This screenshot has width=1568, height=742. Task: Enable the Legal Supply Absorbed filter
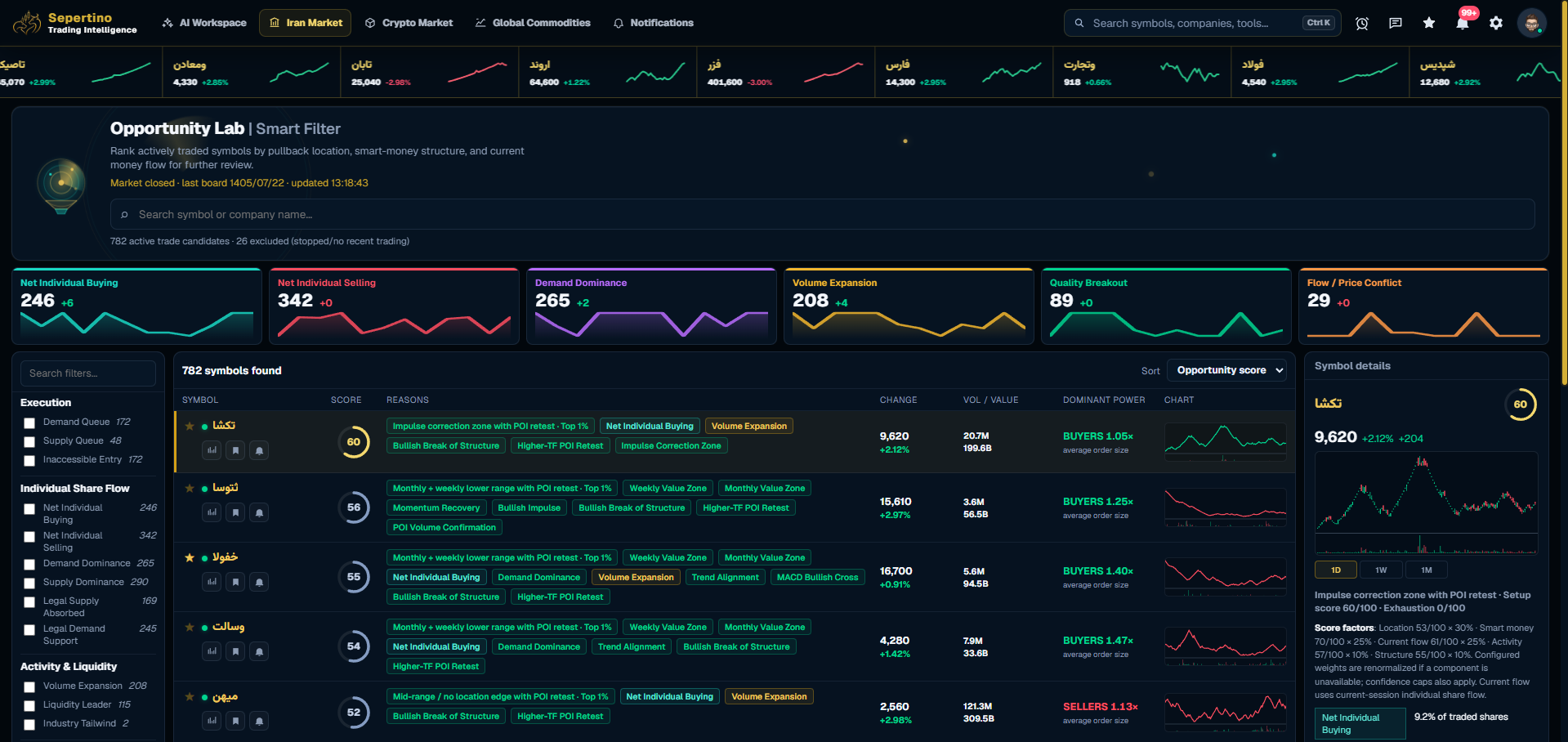(29, 602)
